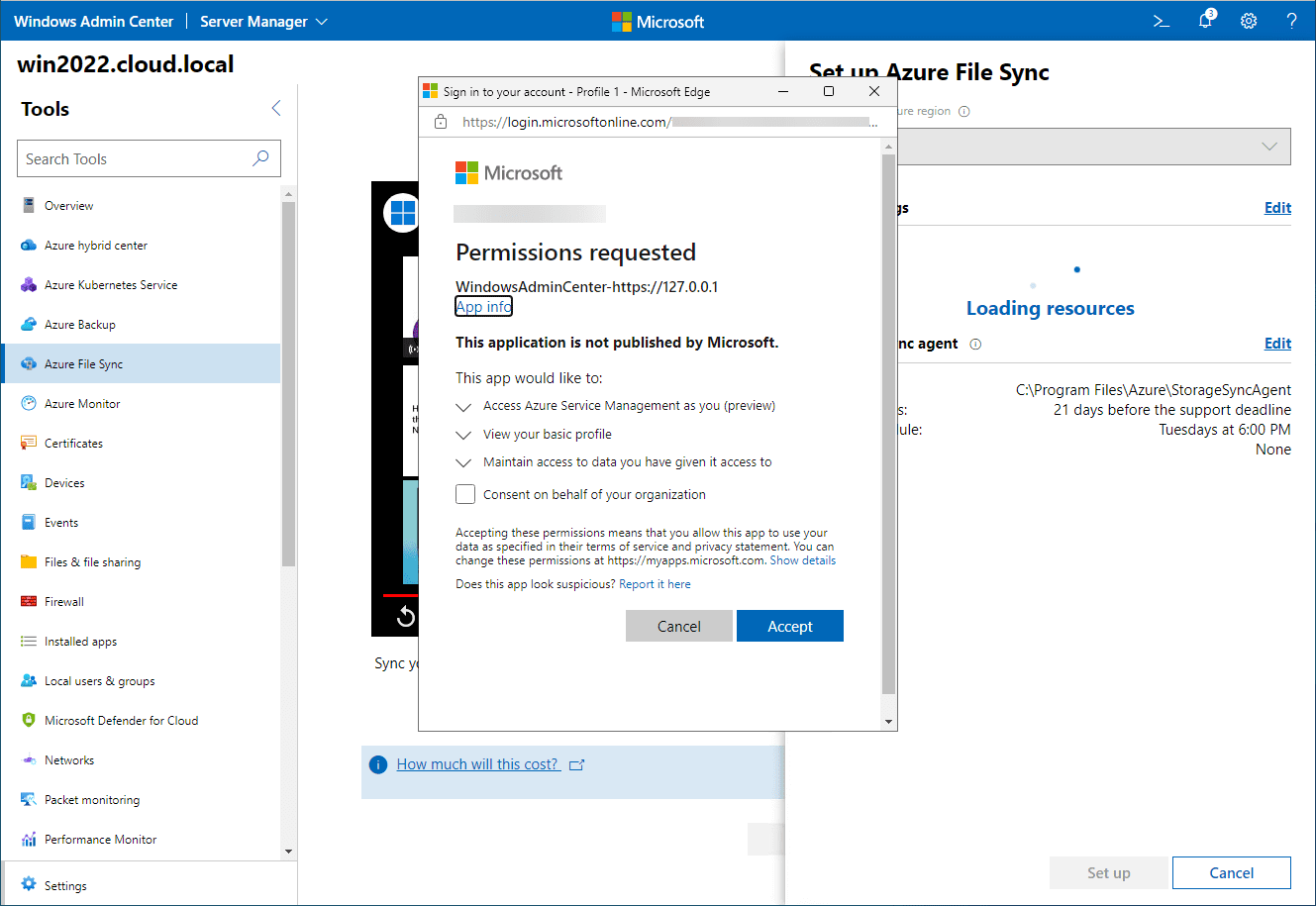This screenshot has width=1316, height=906.
Task: Open Azure Backup from the sidebar
Action: click(x=84, y=324)
